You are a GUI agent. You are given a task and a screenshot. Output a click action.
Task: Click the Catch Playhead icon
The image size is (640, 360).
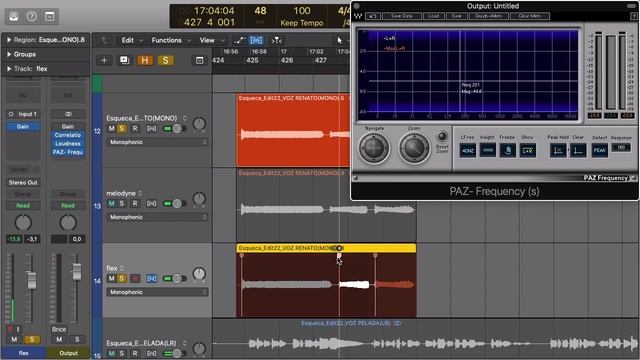coord(277,40)
